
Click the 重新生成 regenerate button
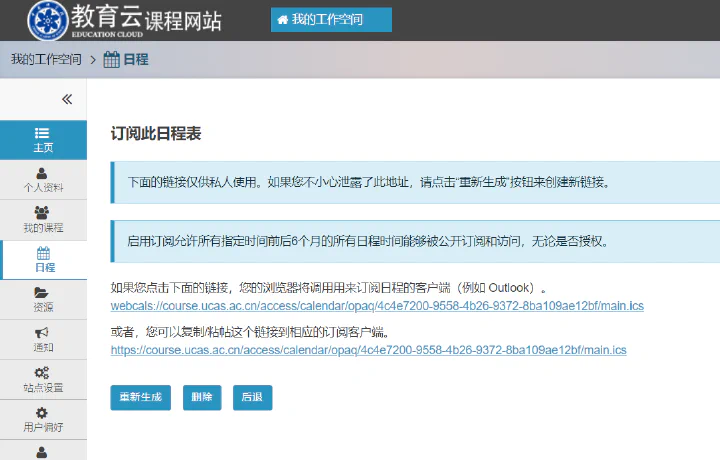[x=141, y=397]
